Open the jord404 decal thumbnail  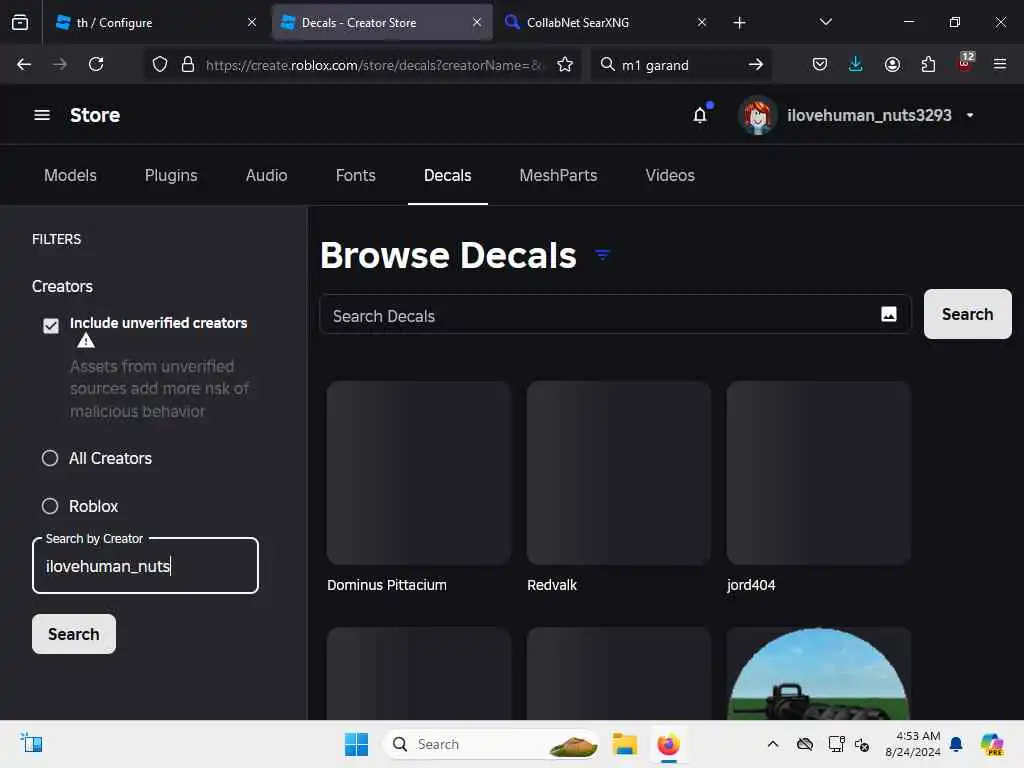point(818,473)
